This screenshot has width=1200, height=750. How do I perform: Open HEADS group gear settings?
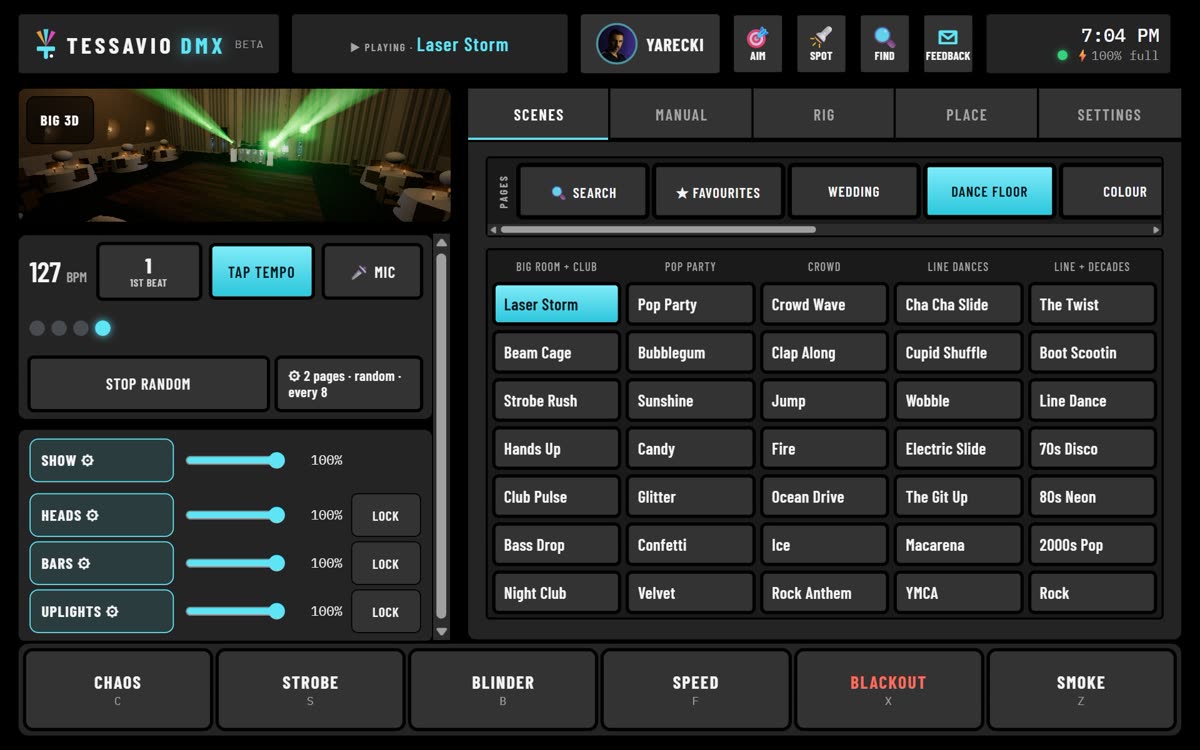[x=92, y=515]
